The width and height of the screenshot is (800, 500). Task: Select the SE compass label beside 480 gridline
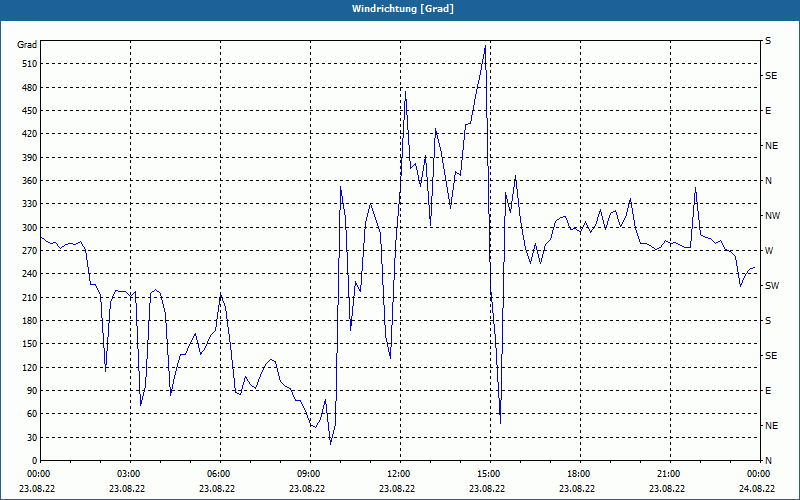tap(771, 76)
